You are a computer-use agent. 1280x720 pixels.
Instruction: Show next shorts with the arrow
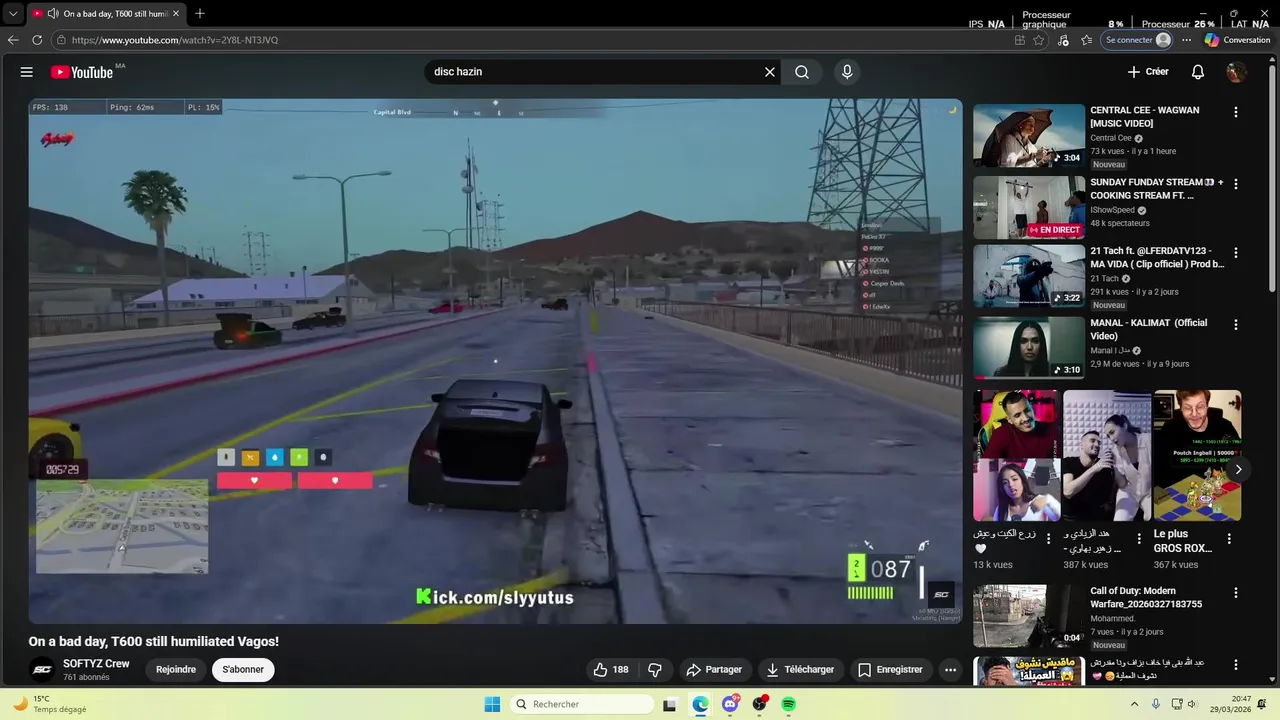pos(1238,469)
